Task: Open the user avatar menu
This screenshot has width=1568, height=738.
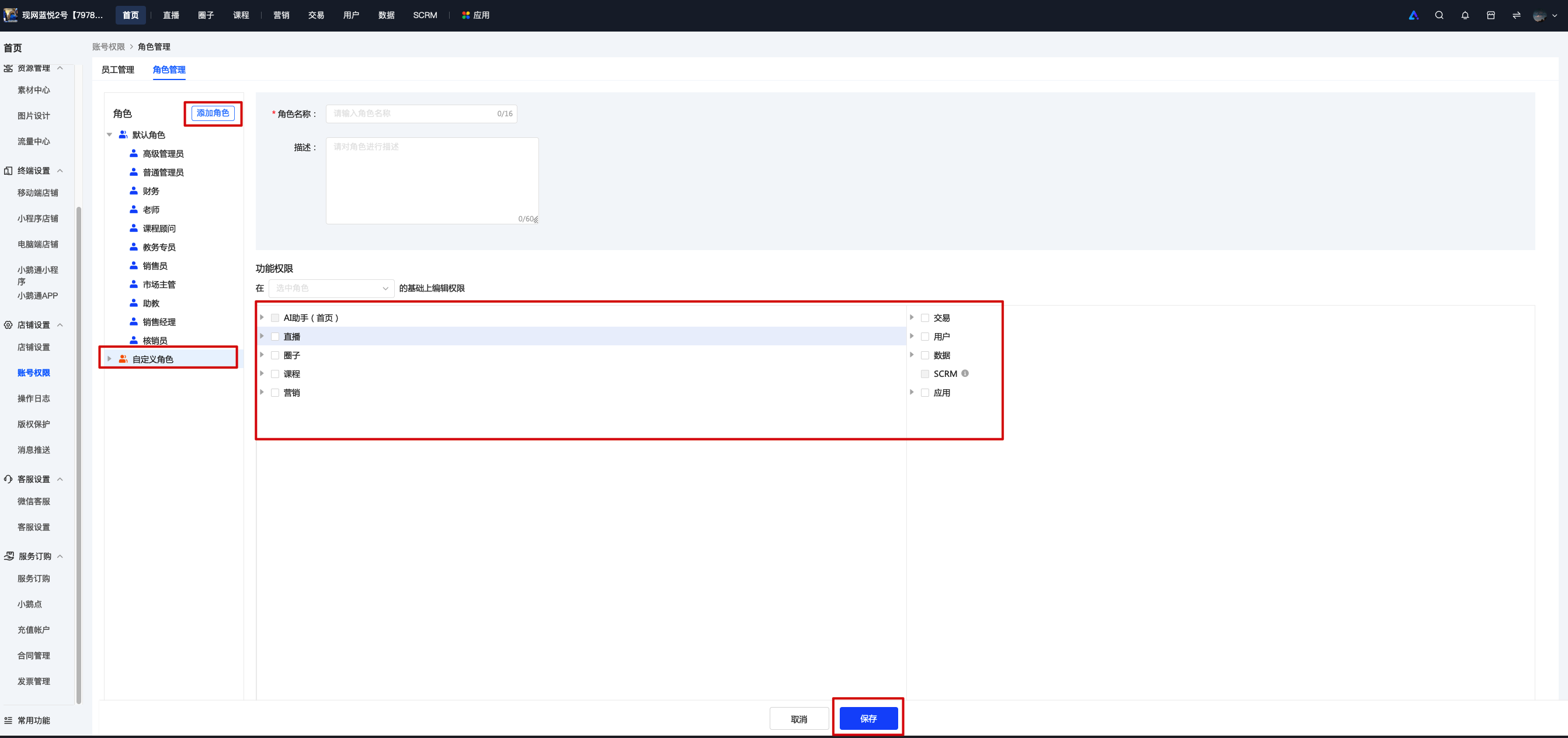Action: coord(1544,15)
